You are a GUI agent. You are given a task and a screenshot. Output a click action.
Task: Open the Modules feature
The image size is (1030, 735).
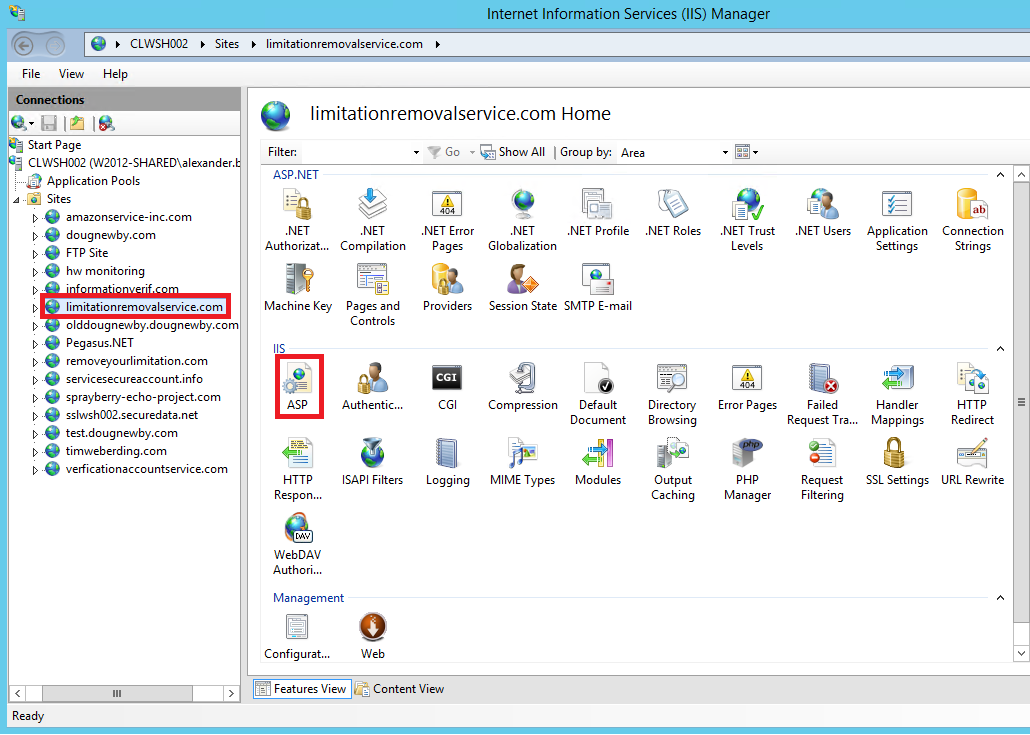[x=598, y=462]
